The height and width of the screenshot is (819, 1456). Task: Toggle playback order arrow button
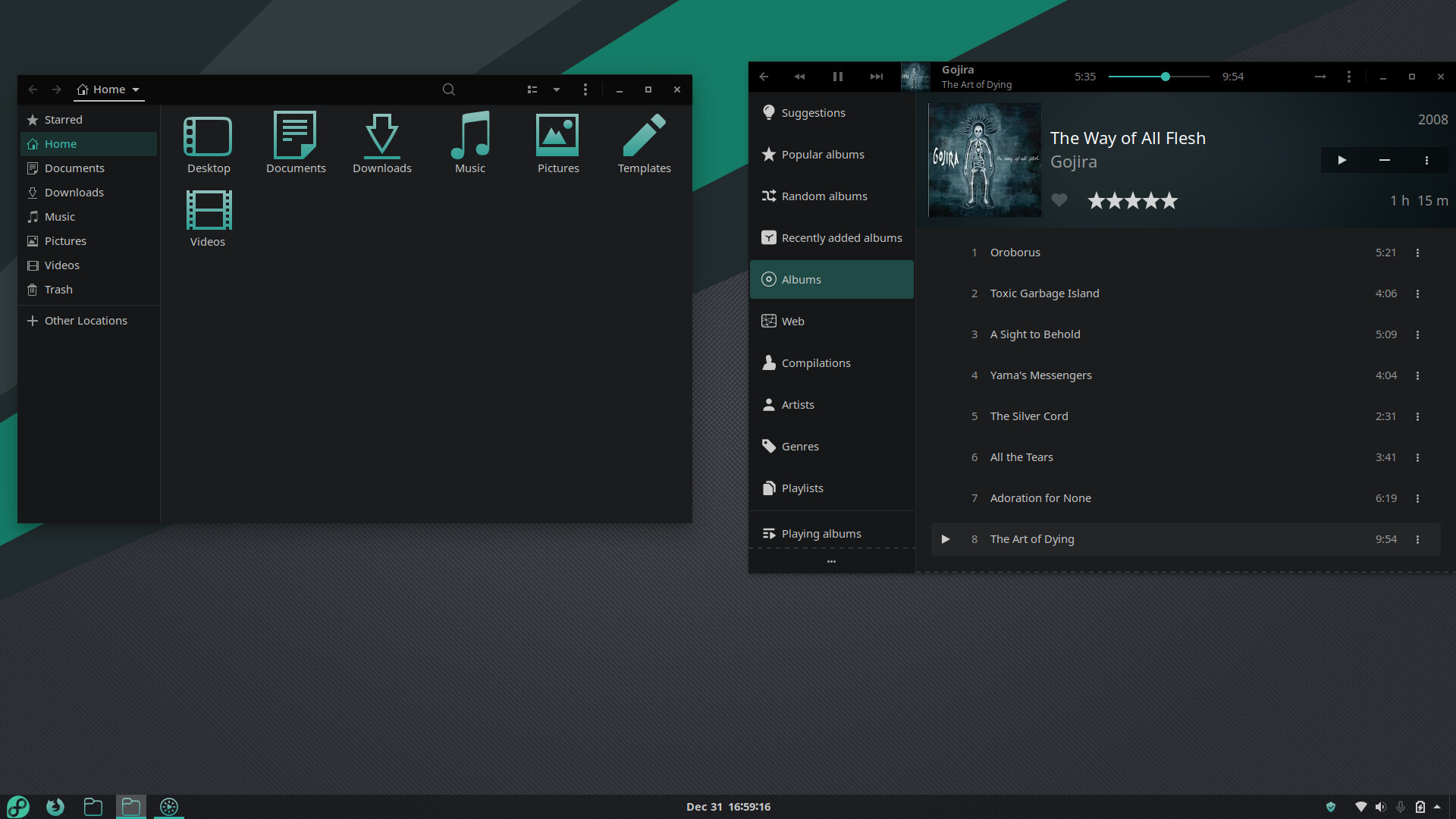[1320, 77]
